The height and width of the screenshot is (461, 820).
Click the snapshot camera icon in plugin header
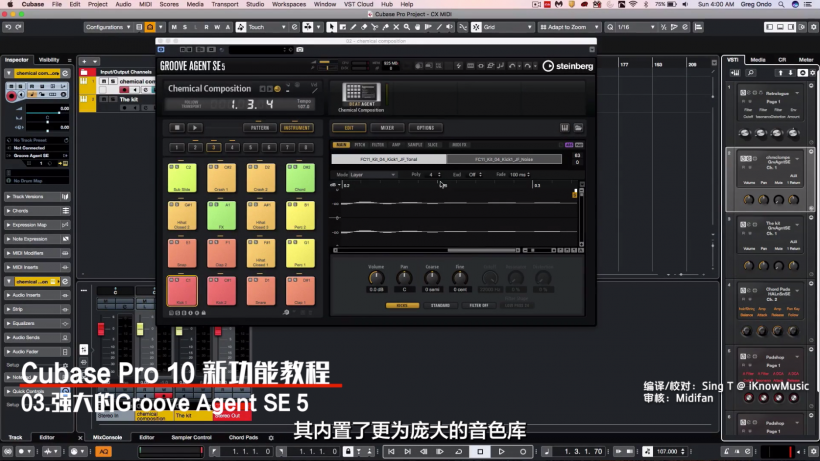coord(300,50)
